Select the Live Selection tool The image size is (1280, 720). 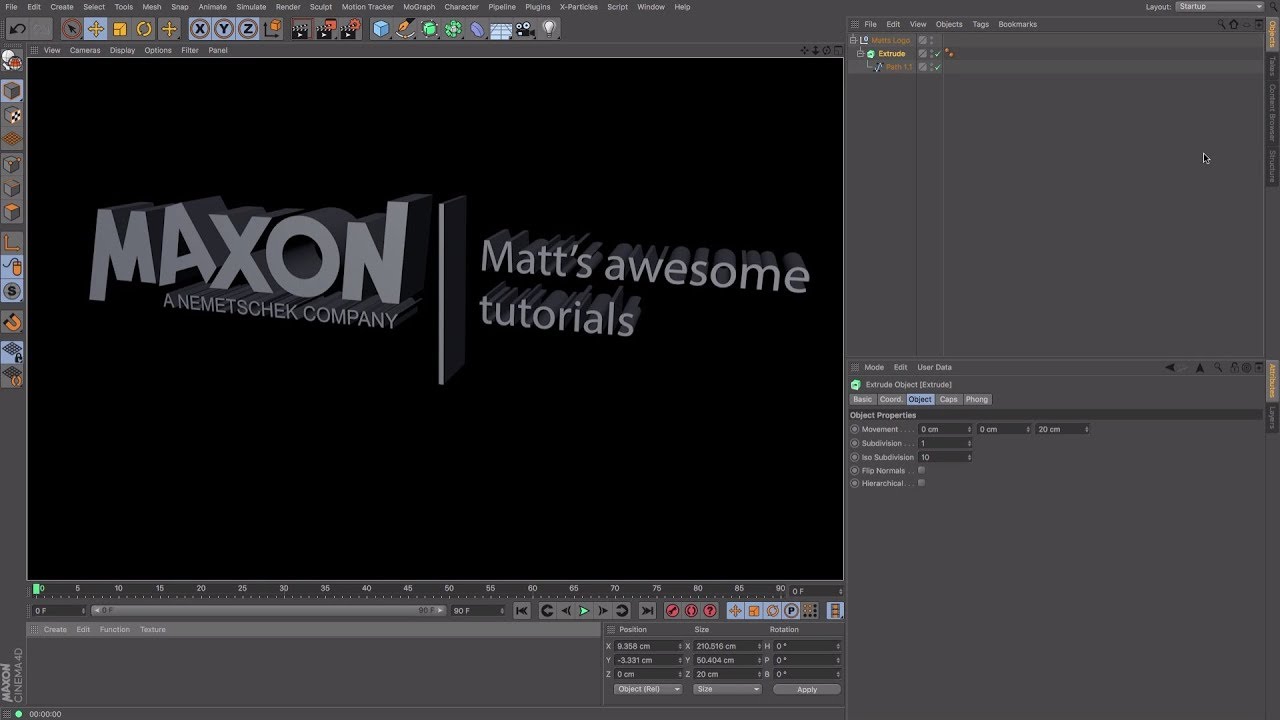pos(71,29)
